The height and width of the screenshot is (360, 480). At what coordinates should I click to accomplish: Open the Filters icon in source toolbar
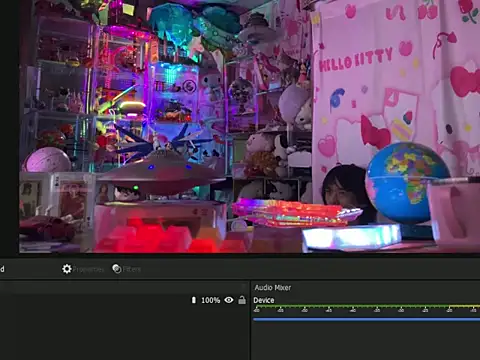pyautogui.click(x=117, y=269)
